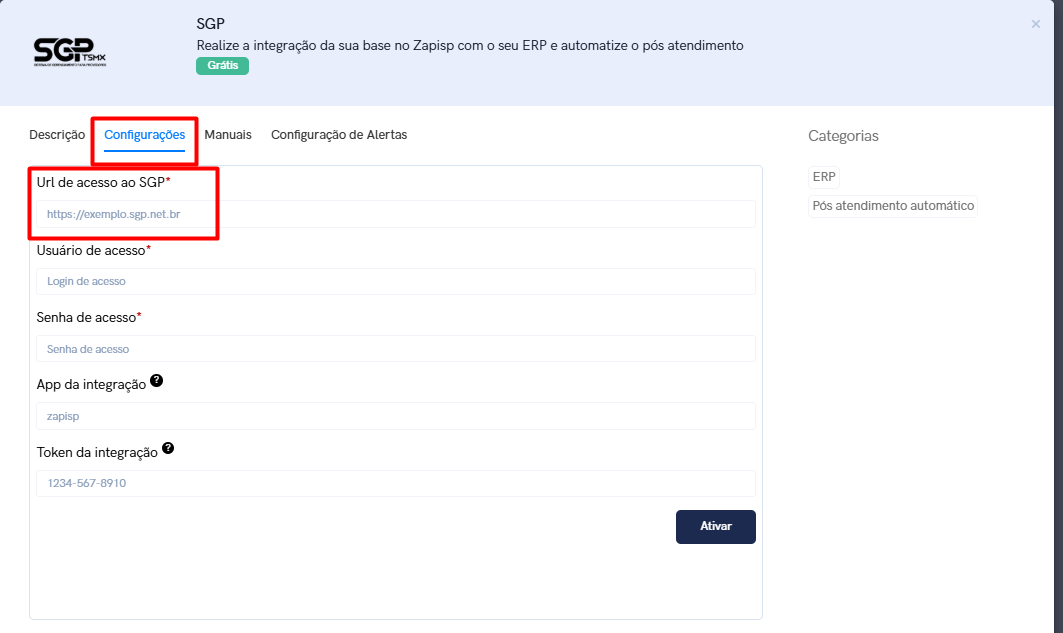Viewport: 1063px width, 633px height.
Task: Select the Senha de acesso password field
Action: point(395,349)
